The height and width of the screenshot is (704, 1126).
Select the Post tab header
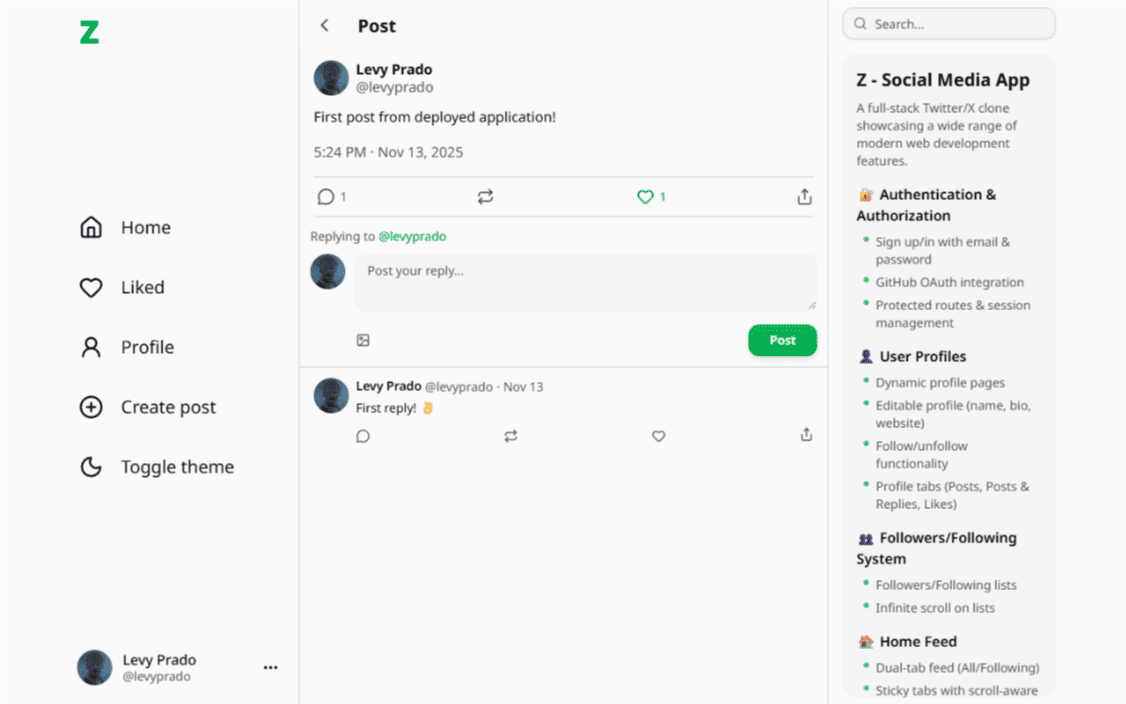point(376,25)
